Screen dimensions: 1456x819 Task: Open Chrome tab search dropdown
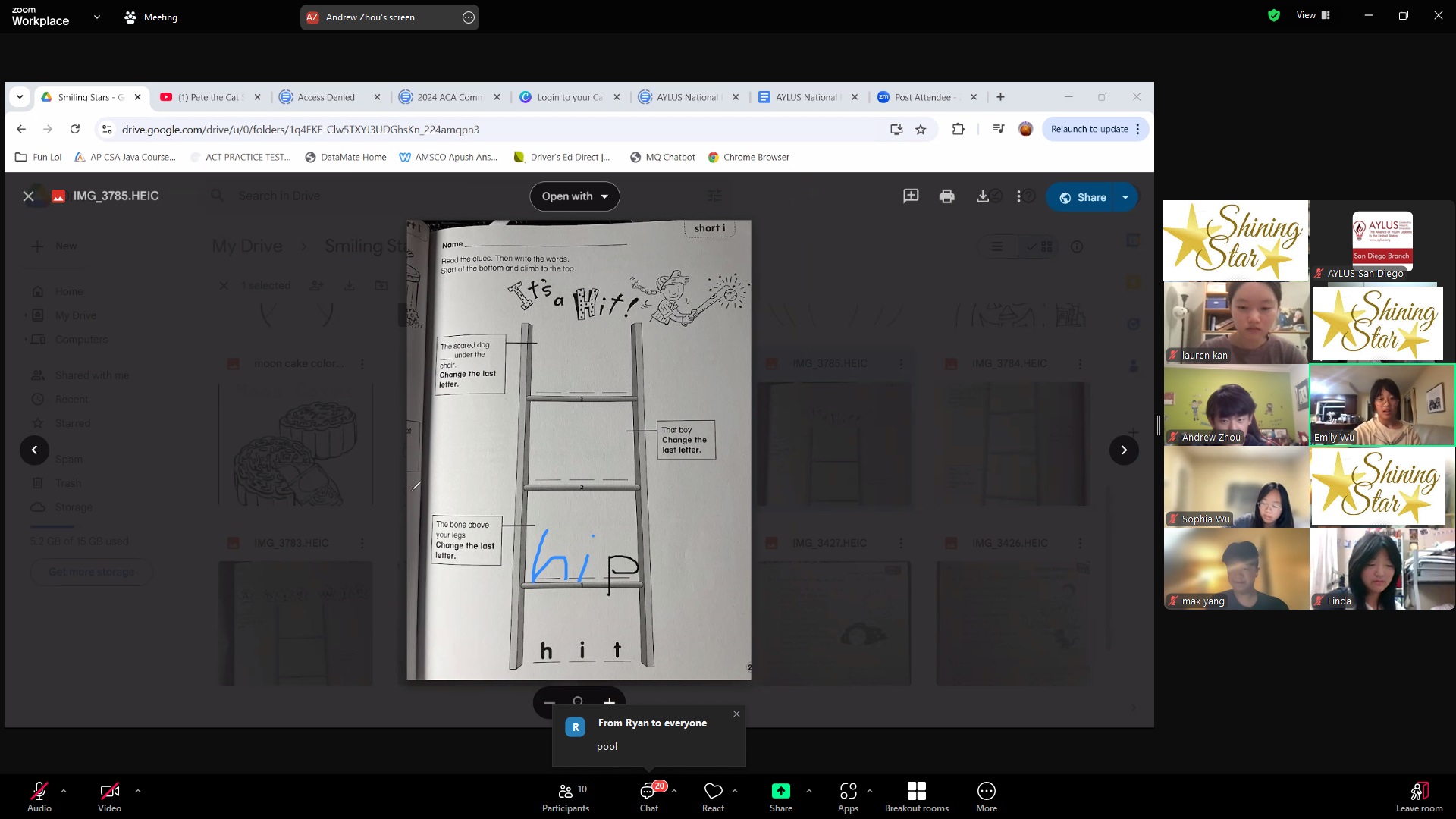20,97
